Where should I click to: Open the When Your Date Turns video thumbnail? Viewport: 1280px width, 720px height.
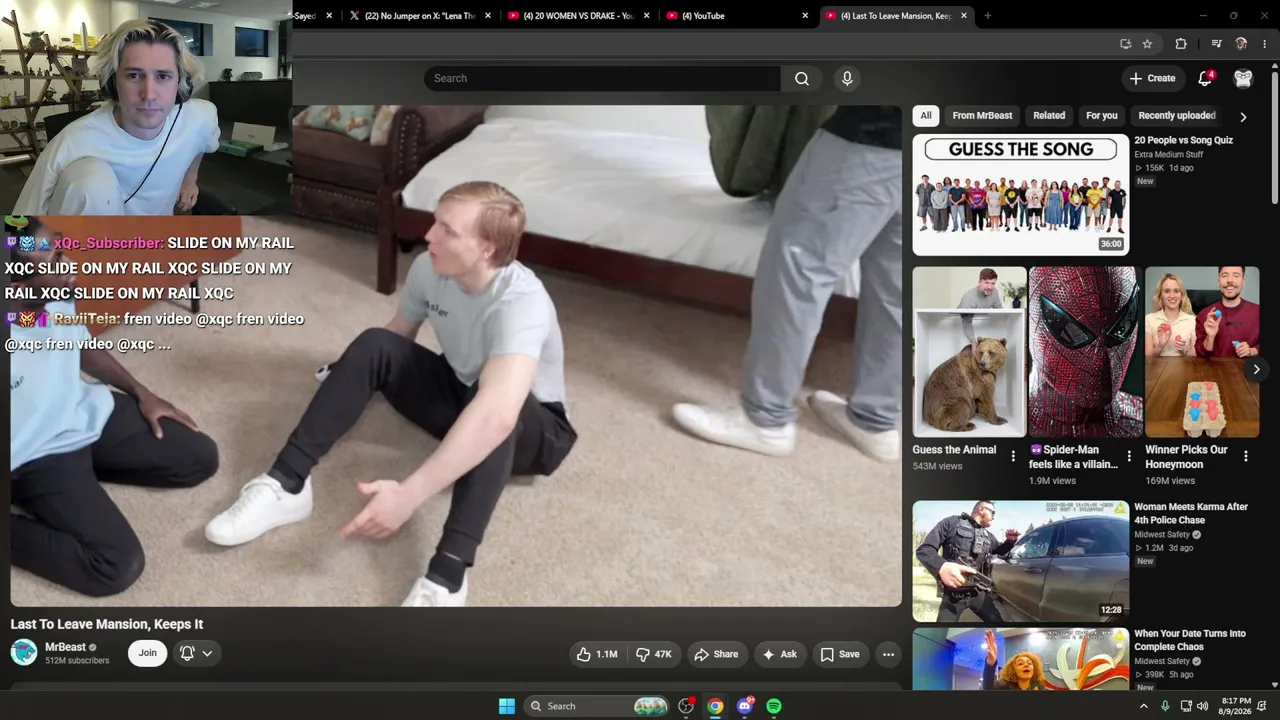pyautogui.click(x=1021, y=659)
